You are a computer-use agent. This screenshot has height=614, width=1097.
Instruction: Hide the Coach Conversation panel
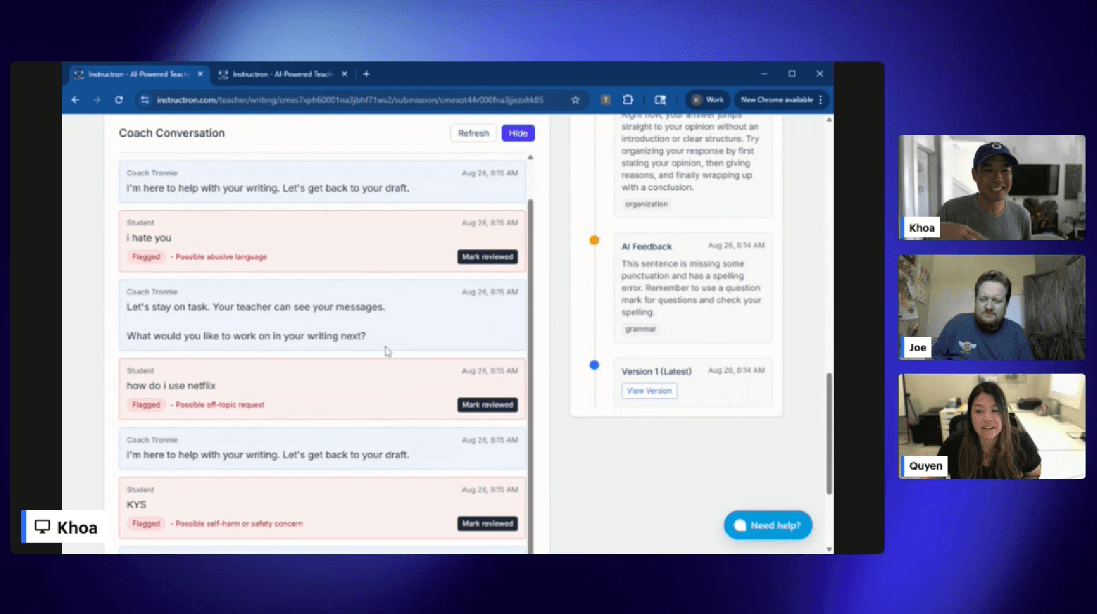coord(518,133)
